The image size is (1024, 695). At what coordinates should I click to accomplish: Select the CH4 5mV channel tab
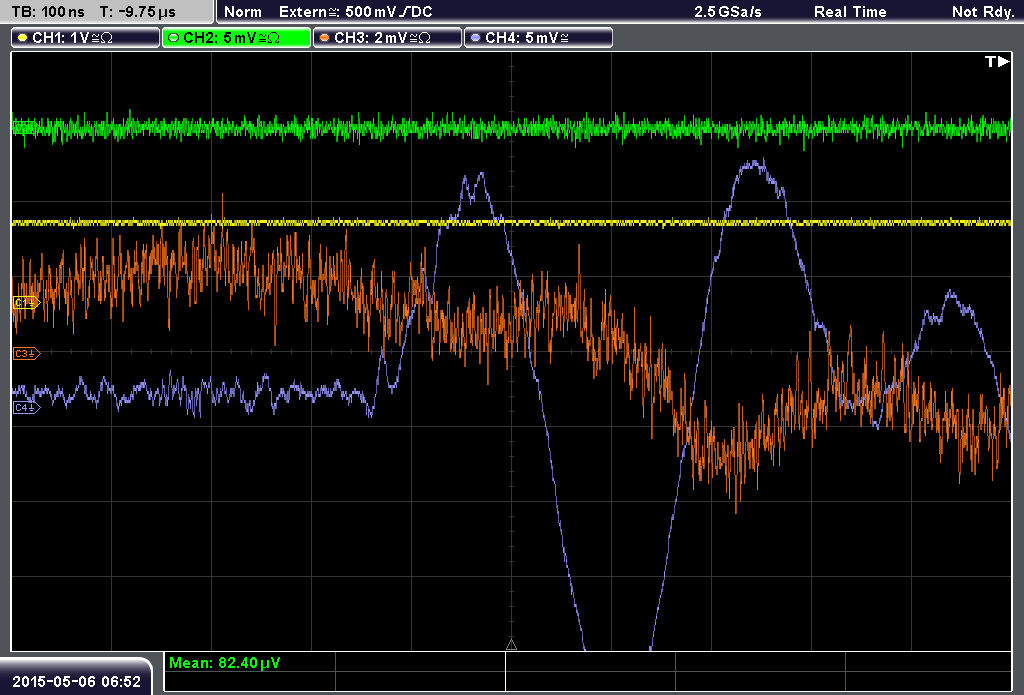click(538, 38)
